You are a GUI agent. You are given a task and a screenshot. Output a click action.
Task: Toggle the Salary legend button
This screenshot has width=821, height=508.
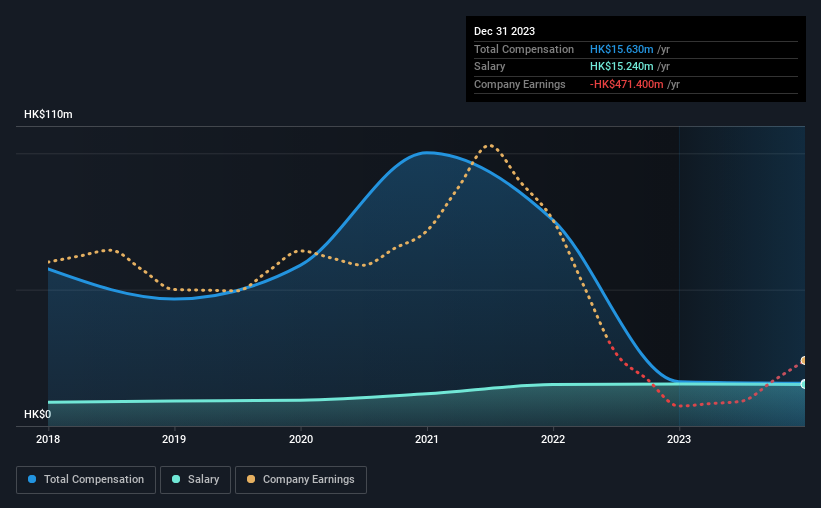pos(195,480)
